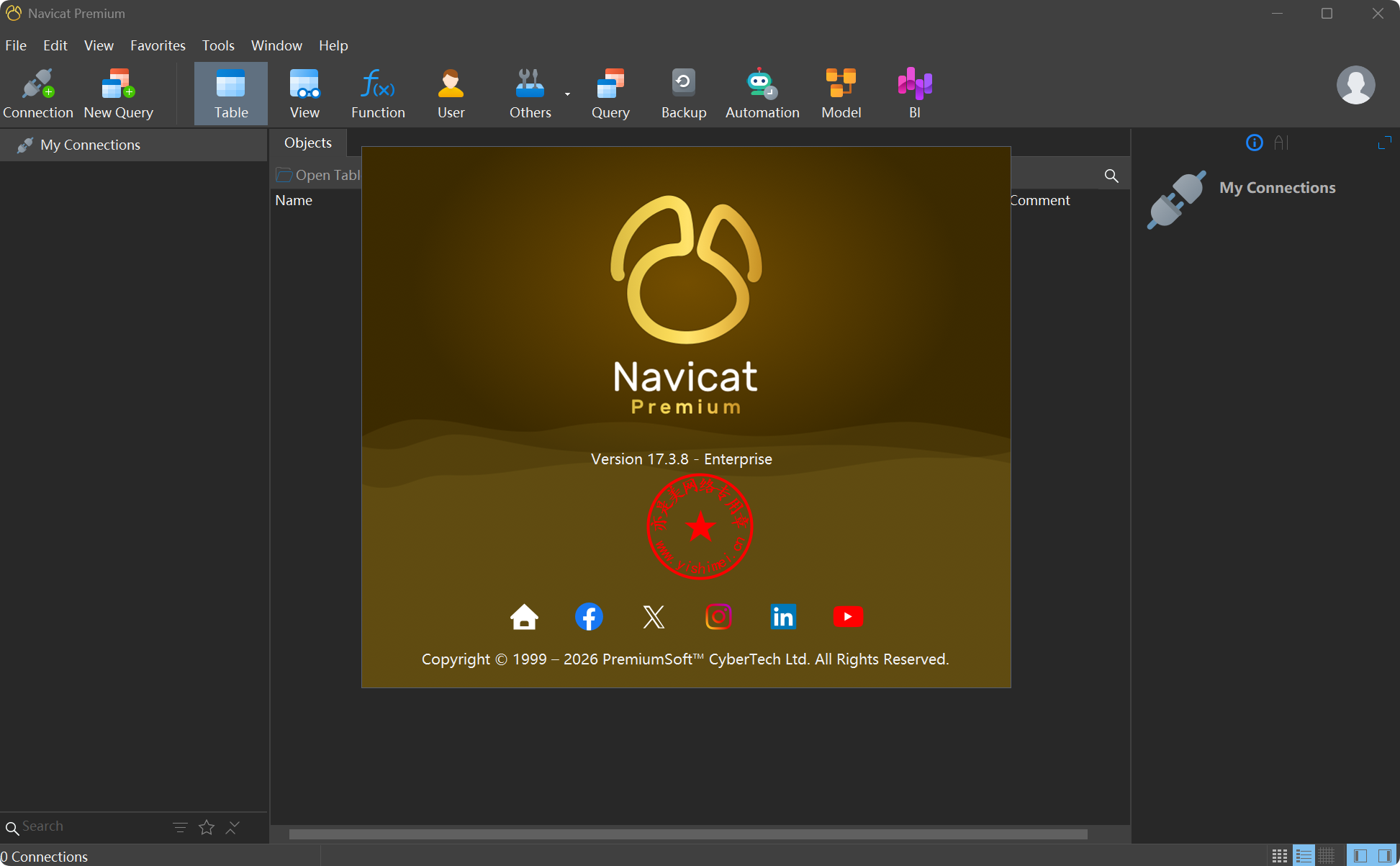The height and width of the screenshot is (866, 1400).
Task: Open the Facebook icon on splash
Action: tap(589, 617)
